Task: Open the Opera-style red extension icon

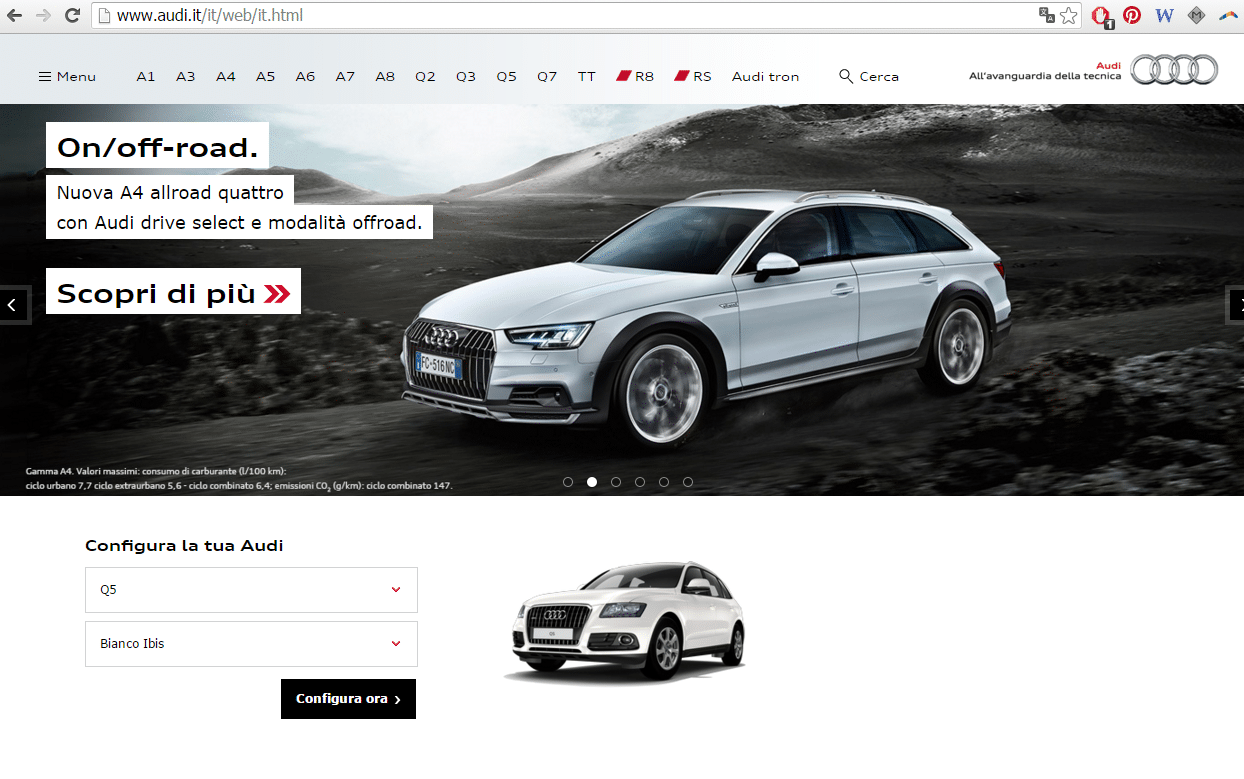Action: click(1101, 16)
